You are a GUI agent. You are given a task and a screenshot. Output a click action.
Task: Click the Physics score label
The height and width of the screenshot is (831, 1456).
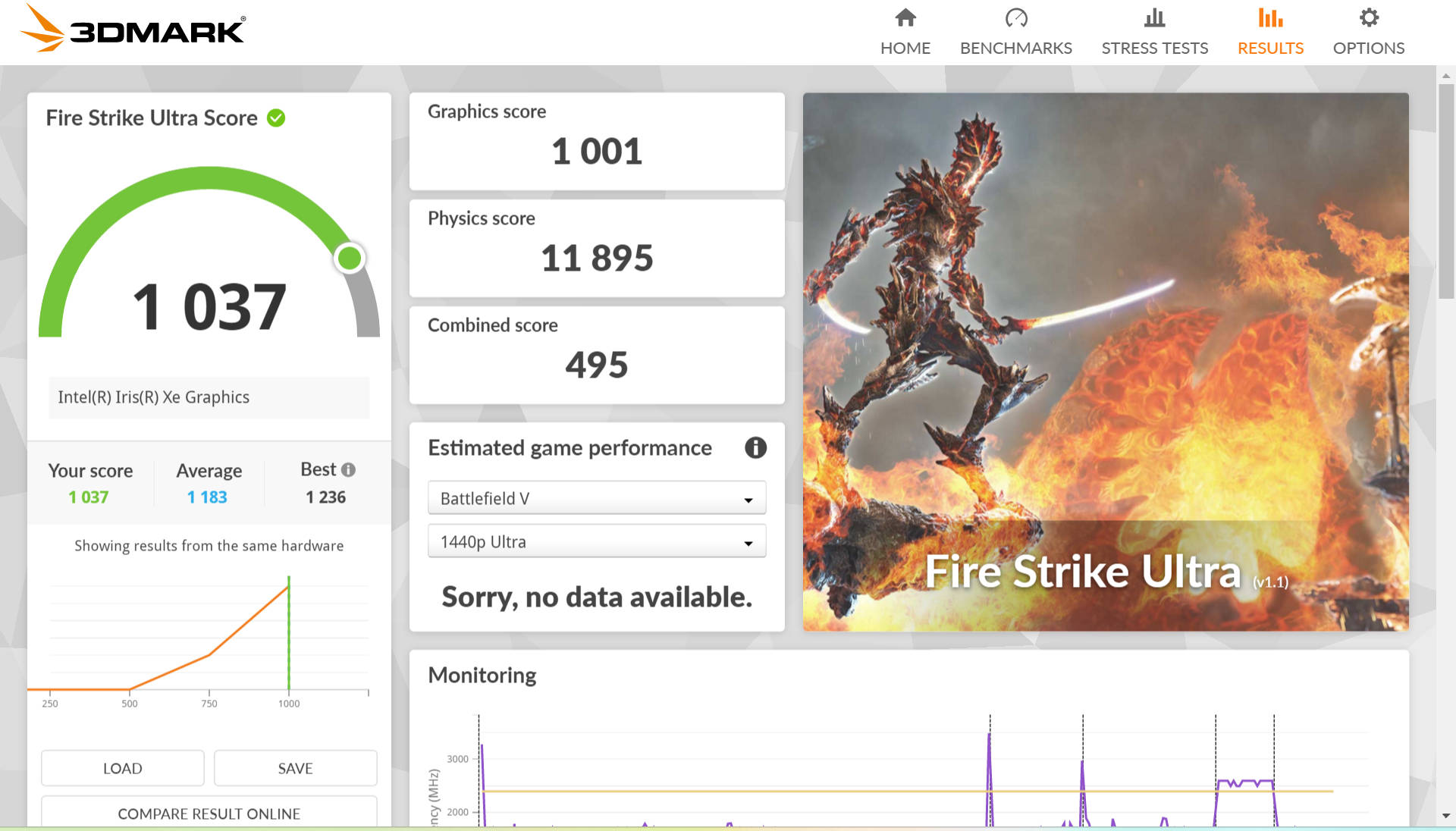click(482, 218)
